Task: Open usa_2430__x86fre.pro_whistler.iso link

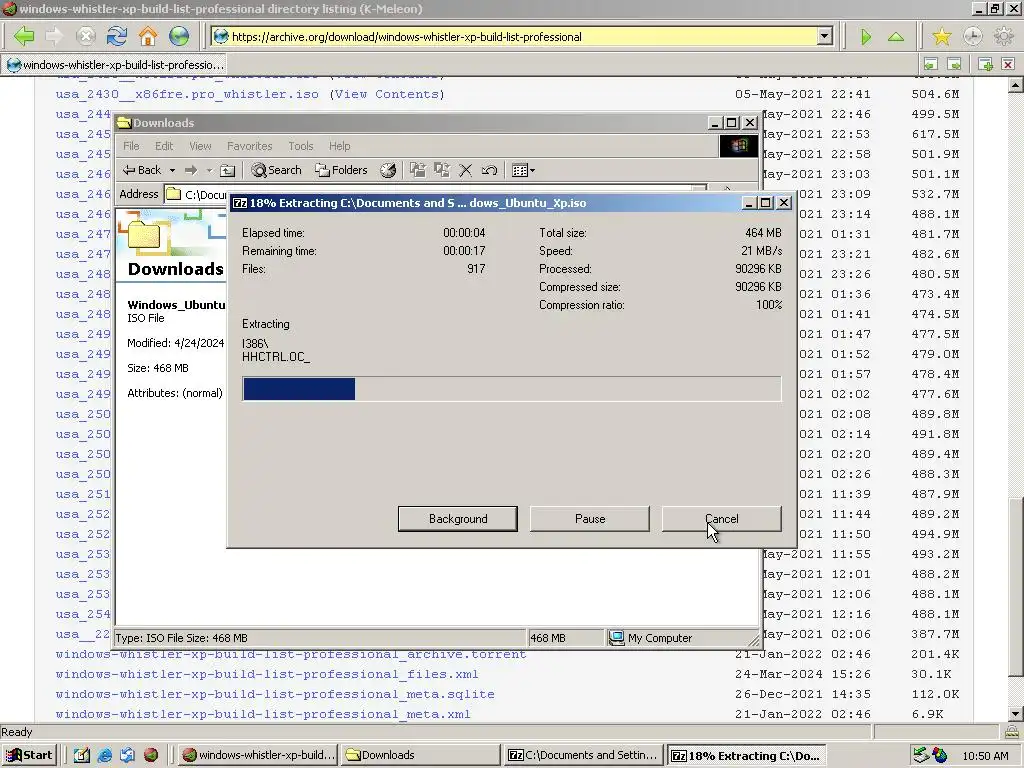Action: (x=187, y=94)
